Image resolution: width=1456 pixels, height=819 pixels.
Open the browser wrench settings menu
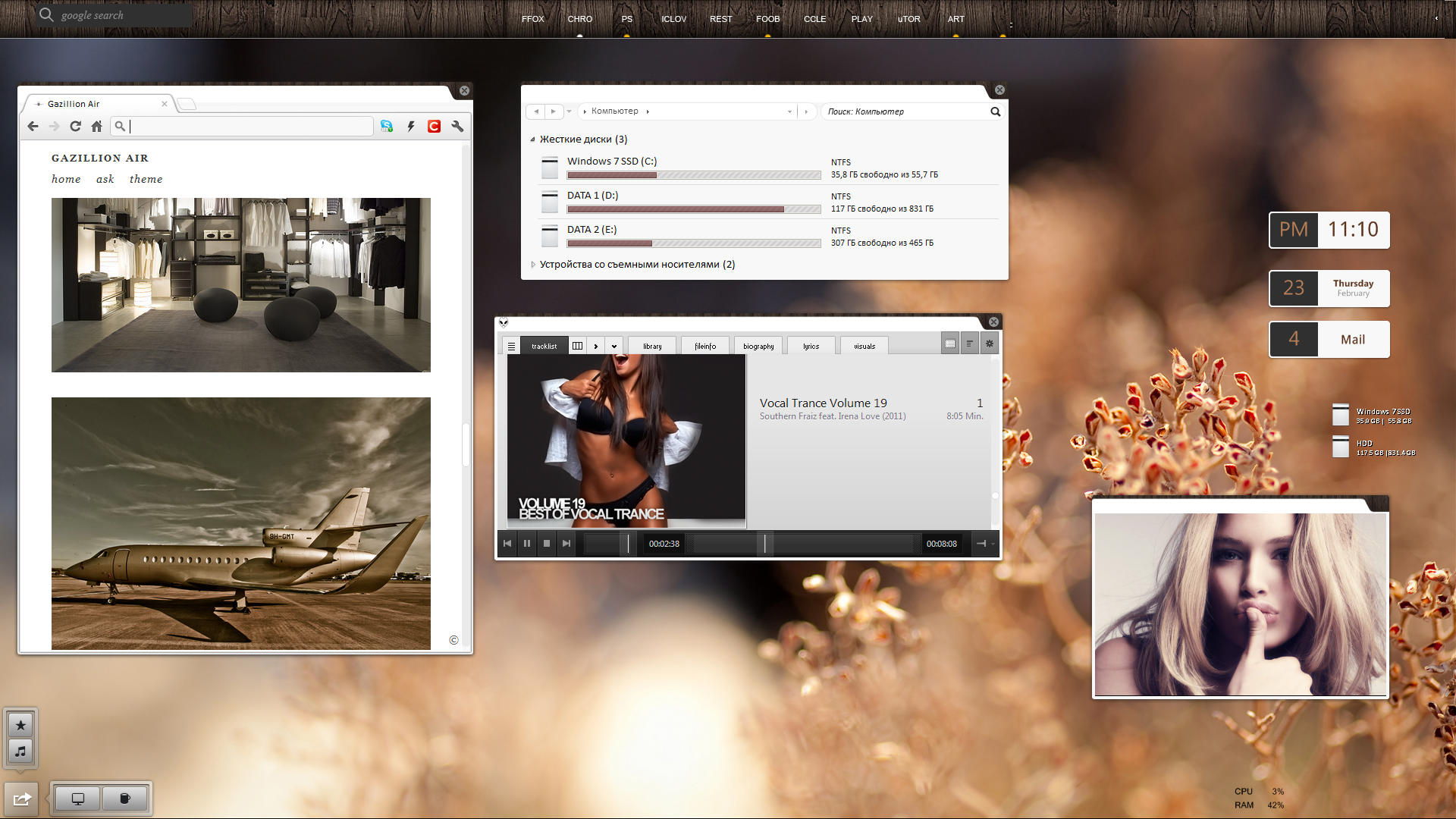tap(457, 127)
